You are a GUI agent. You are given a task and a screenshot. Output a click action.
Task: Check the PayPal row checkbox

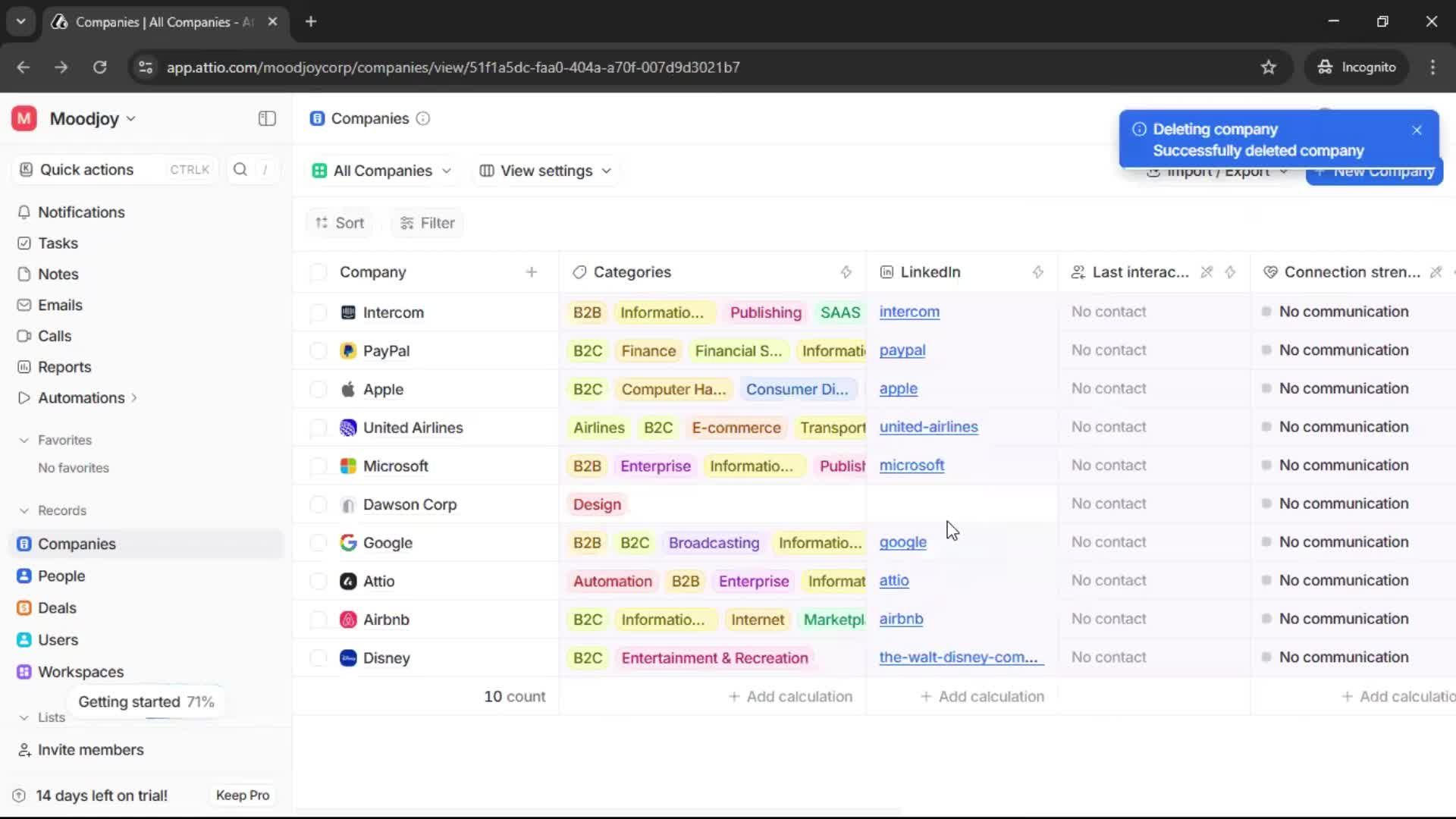pos(318,351)
